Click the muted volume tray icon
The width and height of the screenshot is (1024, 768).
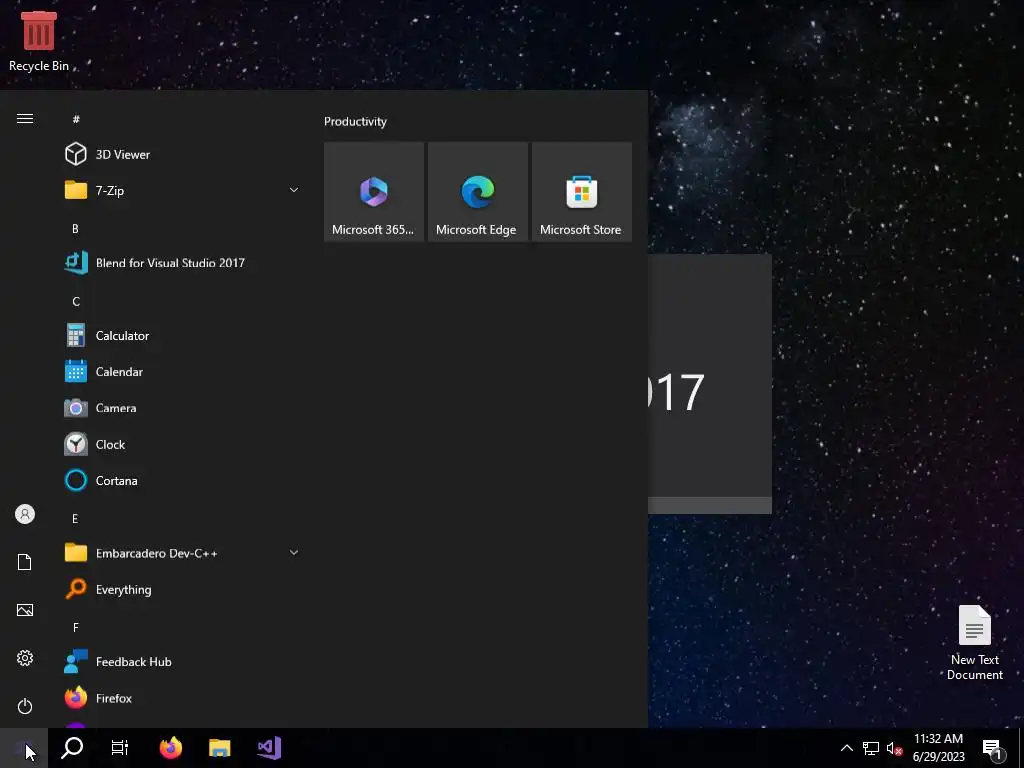tap(894, 748)
